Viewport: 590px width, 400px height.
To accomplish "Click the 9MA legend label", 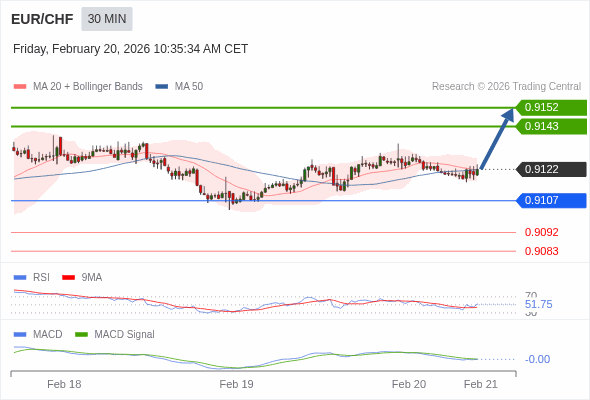I will (92, 278).
